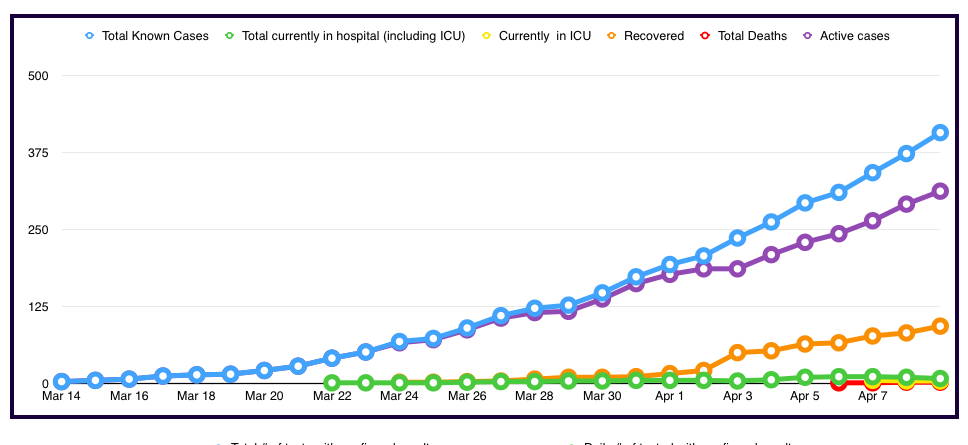Click the green hospital legend circle marker
968x445 pixels.
228,36
